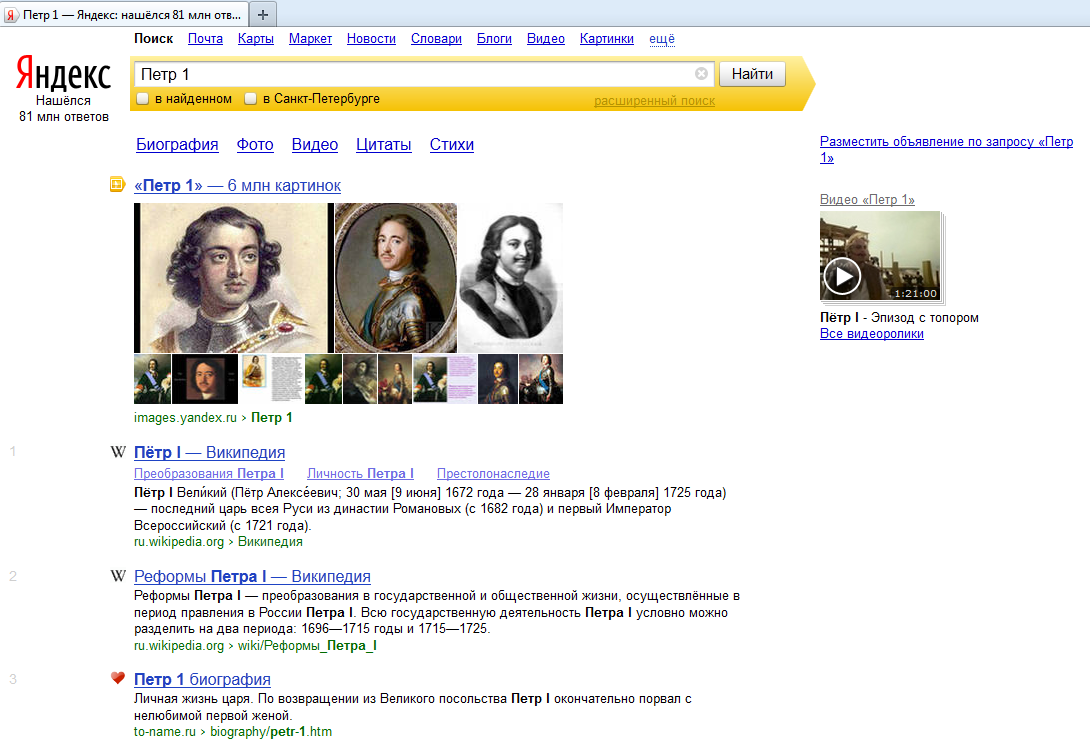Clear the search field with the X icon

tap(701, 74)
